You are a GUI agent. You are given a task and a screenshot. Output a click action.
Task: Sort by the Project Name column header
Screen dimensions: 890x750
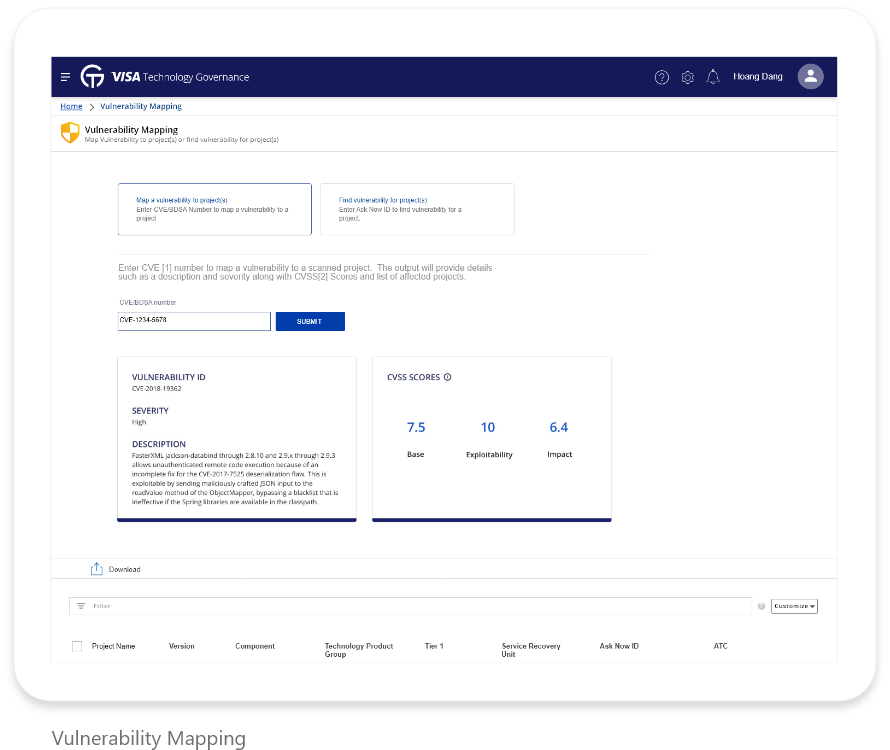(114, 646)
